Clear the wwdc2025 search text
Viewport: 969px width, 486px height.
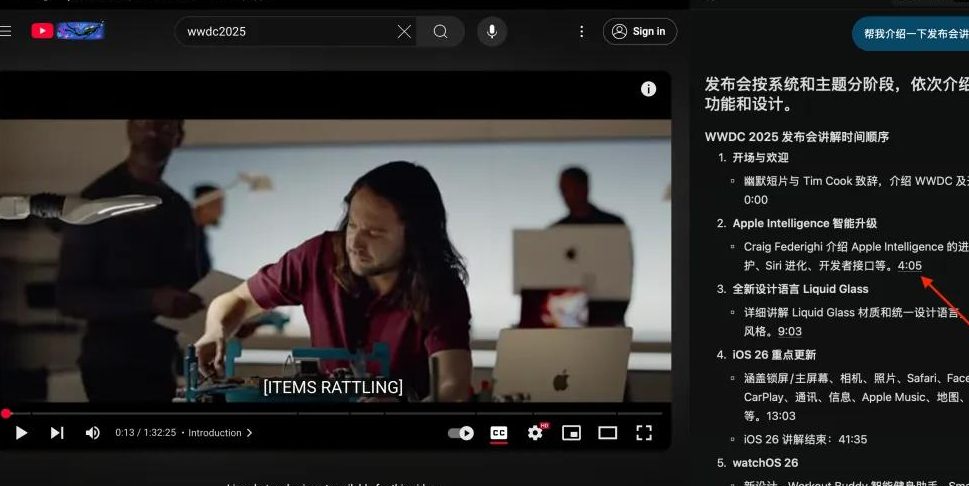404,31
